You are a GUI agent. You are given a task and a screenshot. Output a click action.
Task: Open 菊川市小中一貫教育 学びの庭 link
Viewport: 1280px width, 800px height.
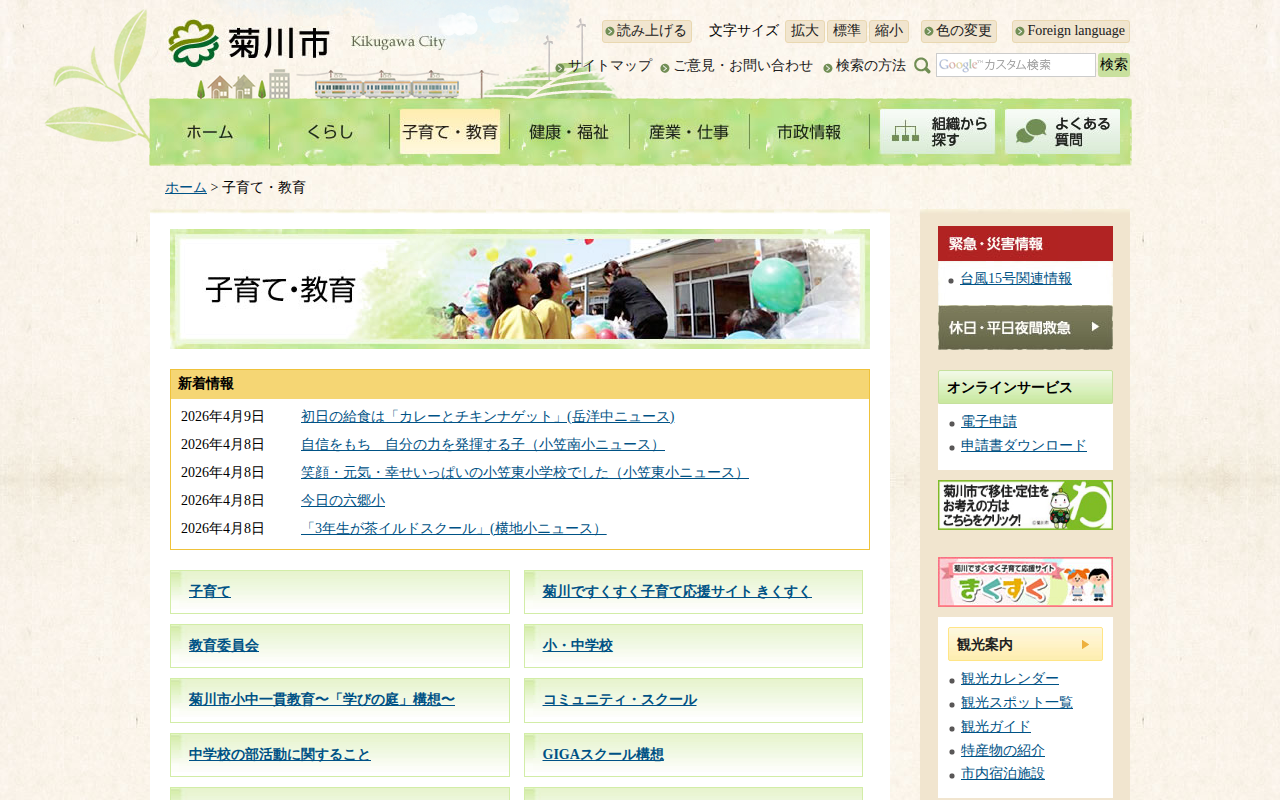(x=322, y=700)
